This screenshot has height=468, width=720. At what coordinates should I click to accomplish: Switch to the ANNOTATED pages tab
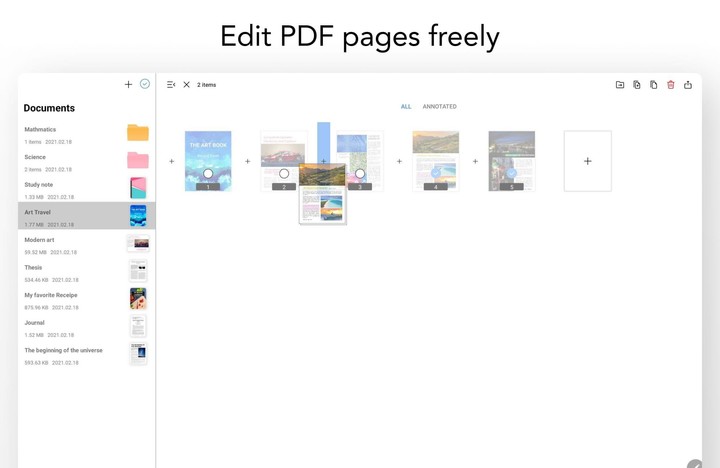[x=439, y=107]
